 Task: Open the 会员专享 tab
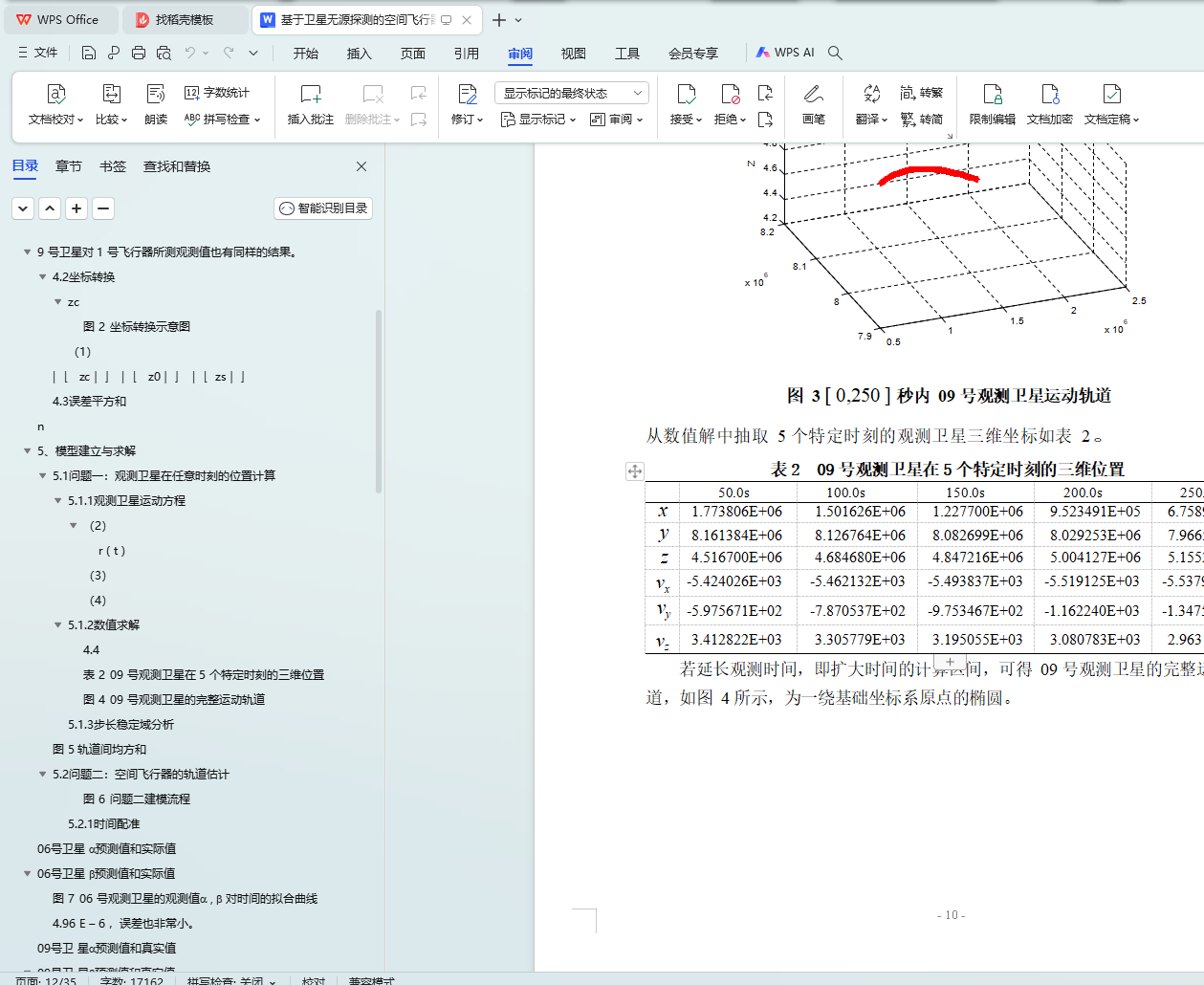(x=693, y=54)
